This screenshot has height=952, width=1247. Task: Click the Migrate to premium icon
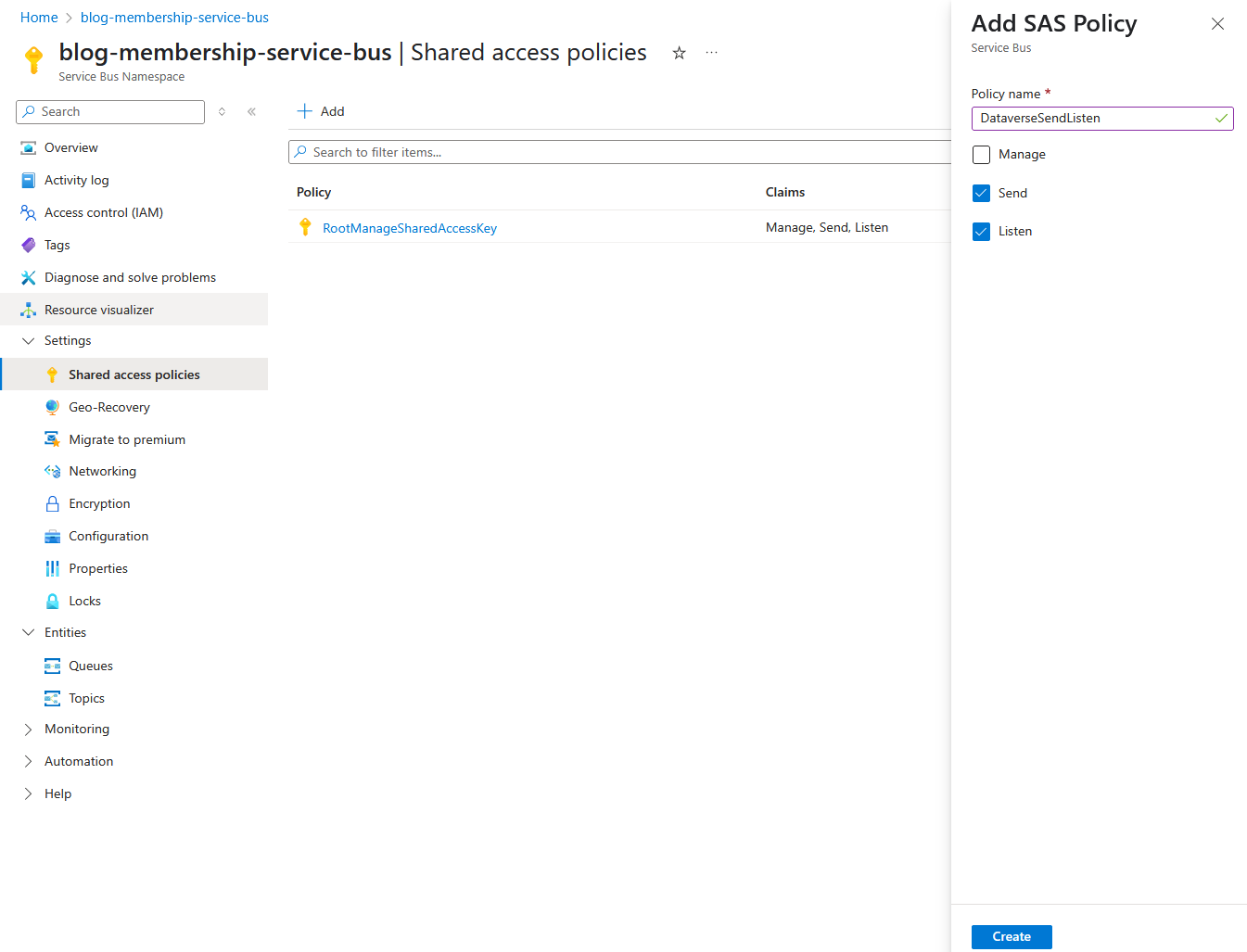(53, 439)
